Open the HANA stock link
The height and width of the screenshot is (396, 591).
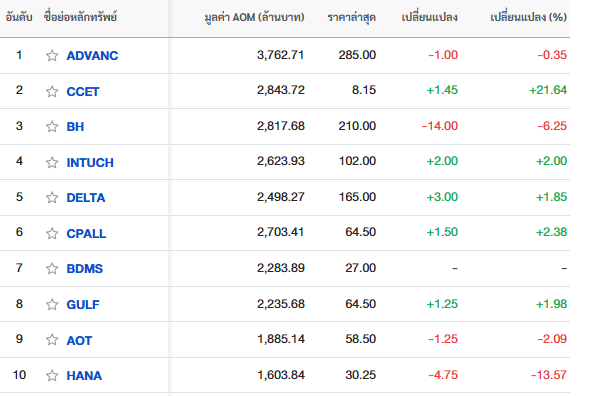[84, 376]
